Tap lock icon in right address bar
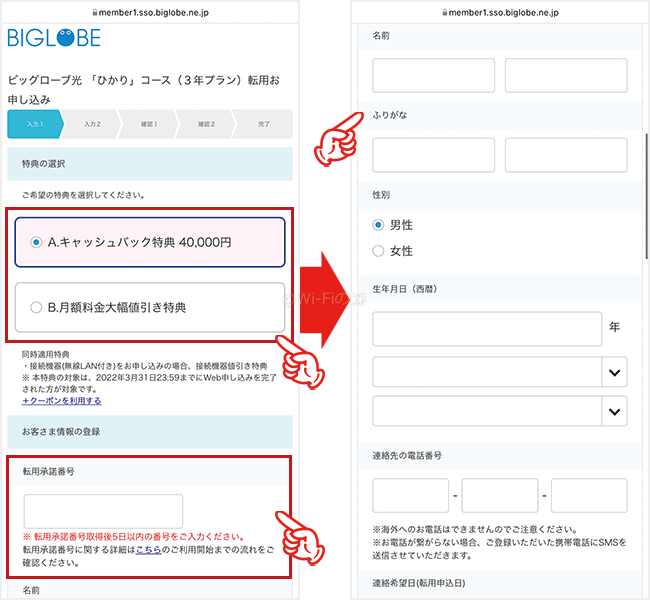Image resolution: width=650 pixels, height=600 pixels. [x=445, y=12]
